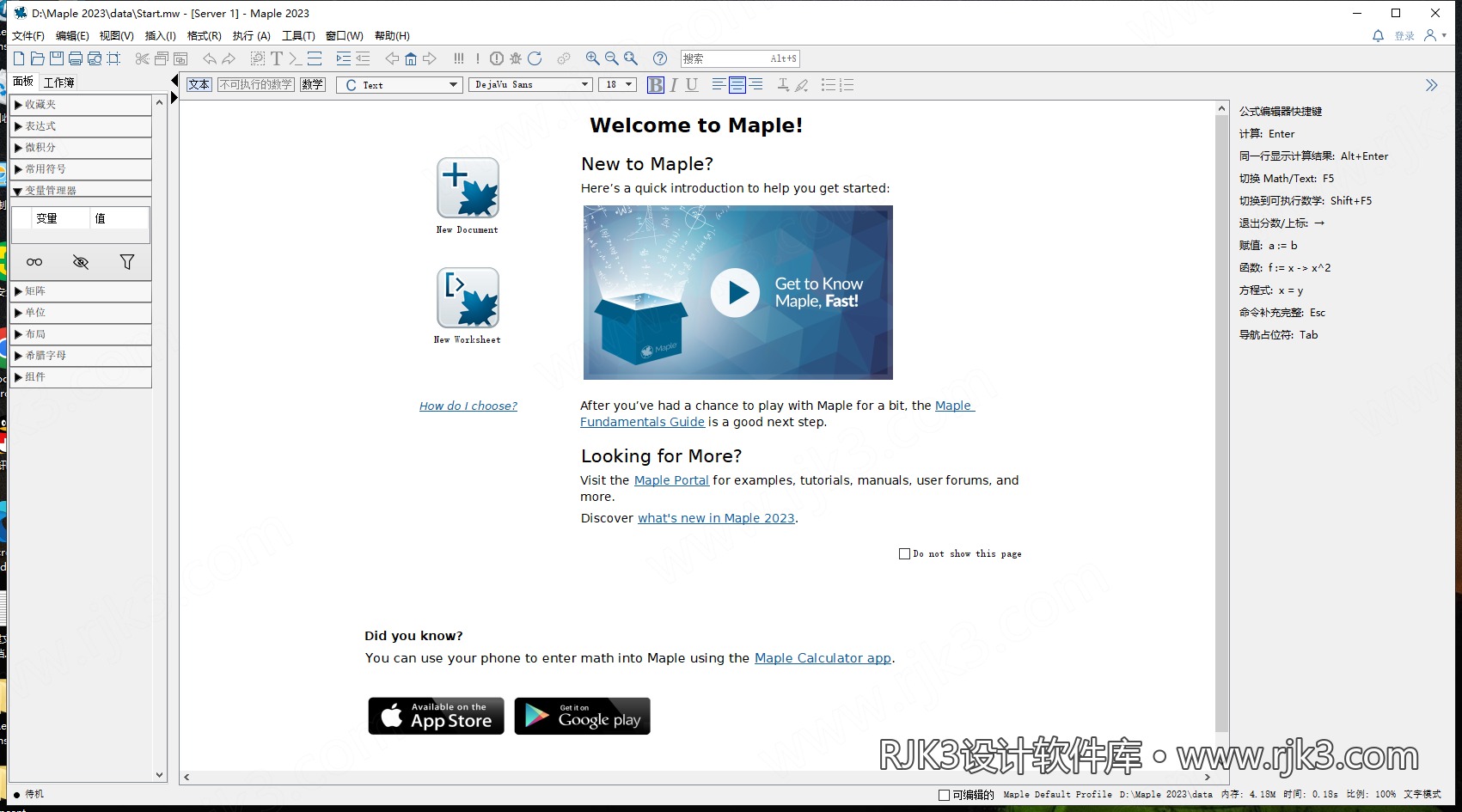Switch to 文本 text input mode

click(x=199, y=85)
